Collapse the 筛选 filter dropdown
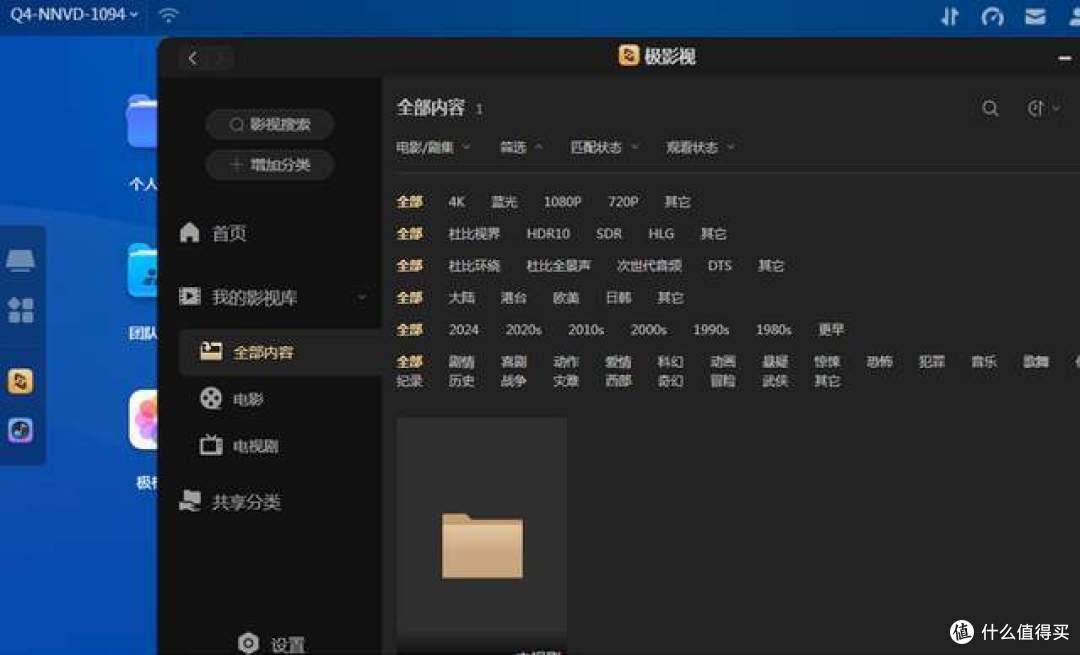 [521, 147]
